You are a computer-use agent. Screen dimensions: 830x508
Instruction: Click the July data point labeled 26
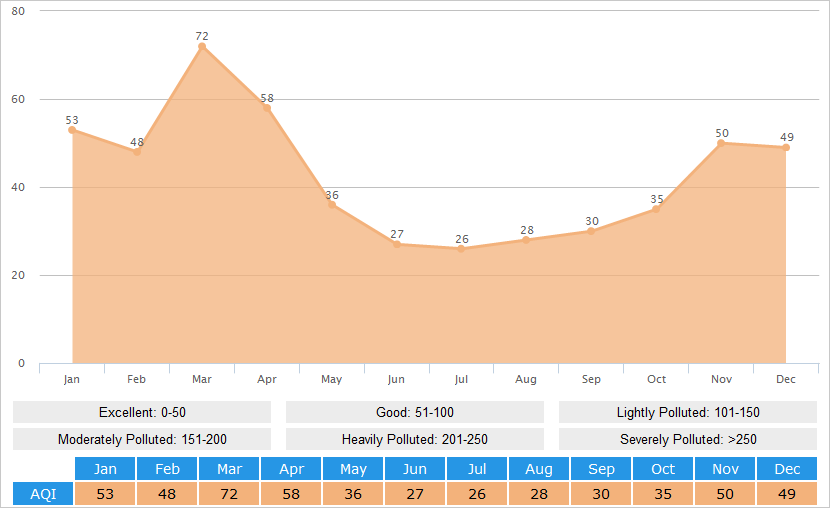click(461, 249)
